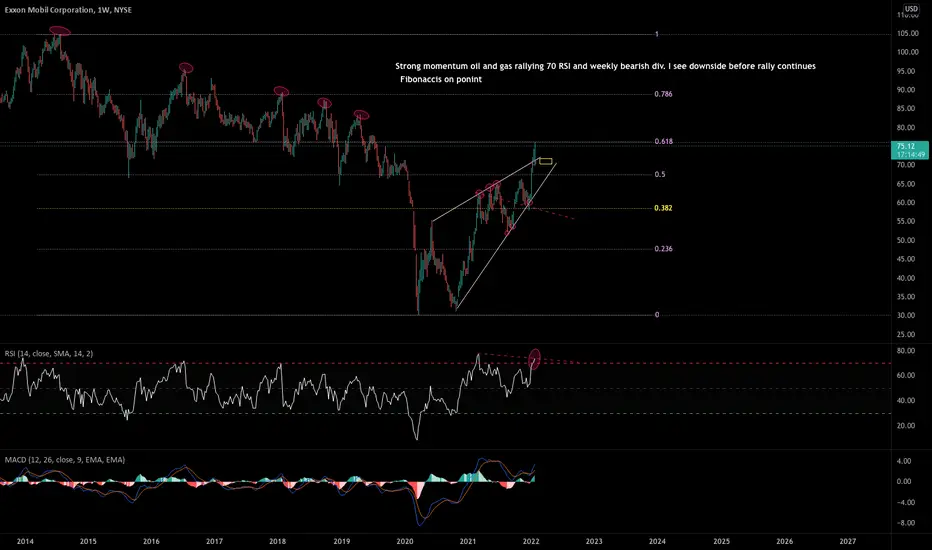Screen dimensions: 932x550
Task: Select the yellow rectangle drawing near price
Action: coord(545,161)
